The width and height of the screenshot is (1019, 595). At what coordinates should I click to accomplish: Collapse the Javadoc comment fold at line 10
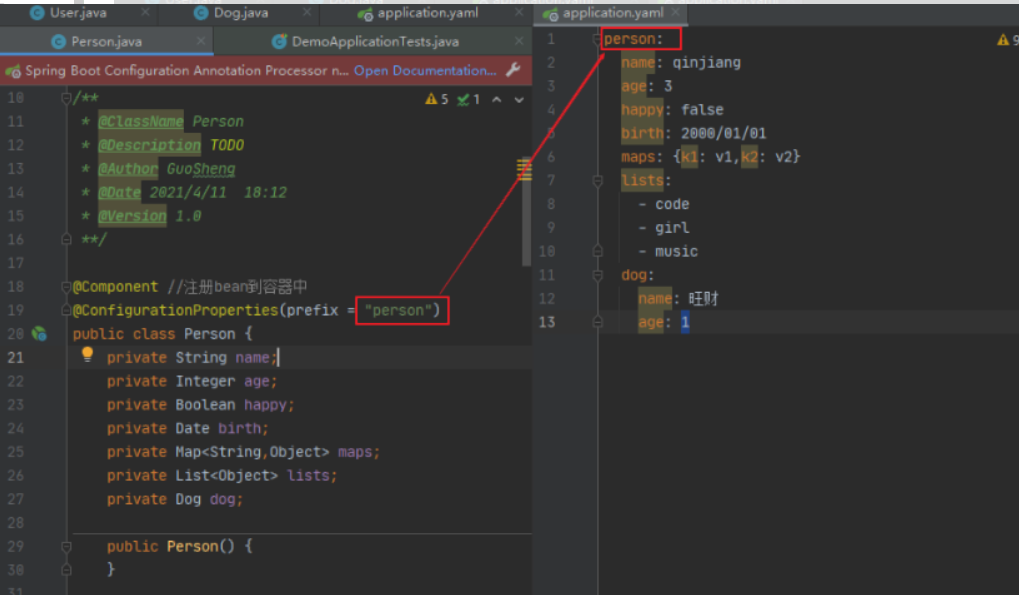pyautogui.click(x=66, y=98)
